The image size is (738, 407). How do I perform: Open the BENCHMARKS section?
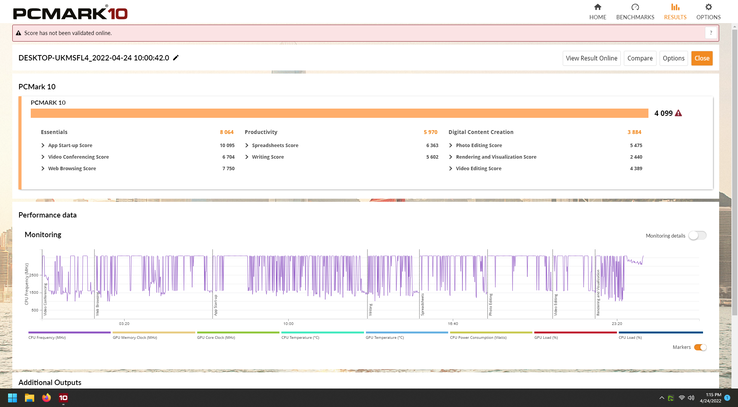click(635, 12)
